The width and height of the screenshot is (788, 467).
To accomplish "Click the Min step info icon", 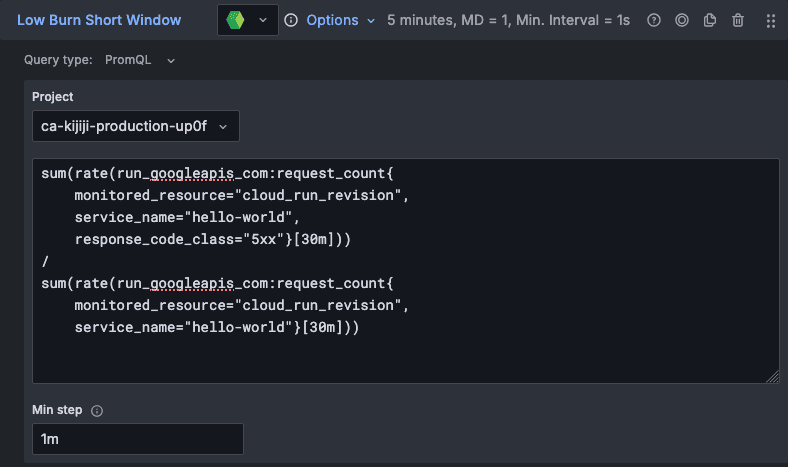I will [97, 411].
